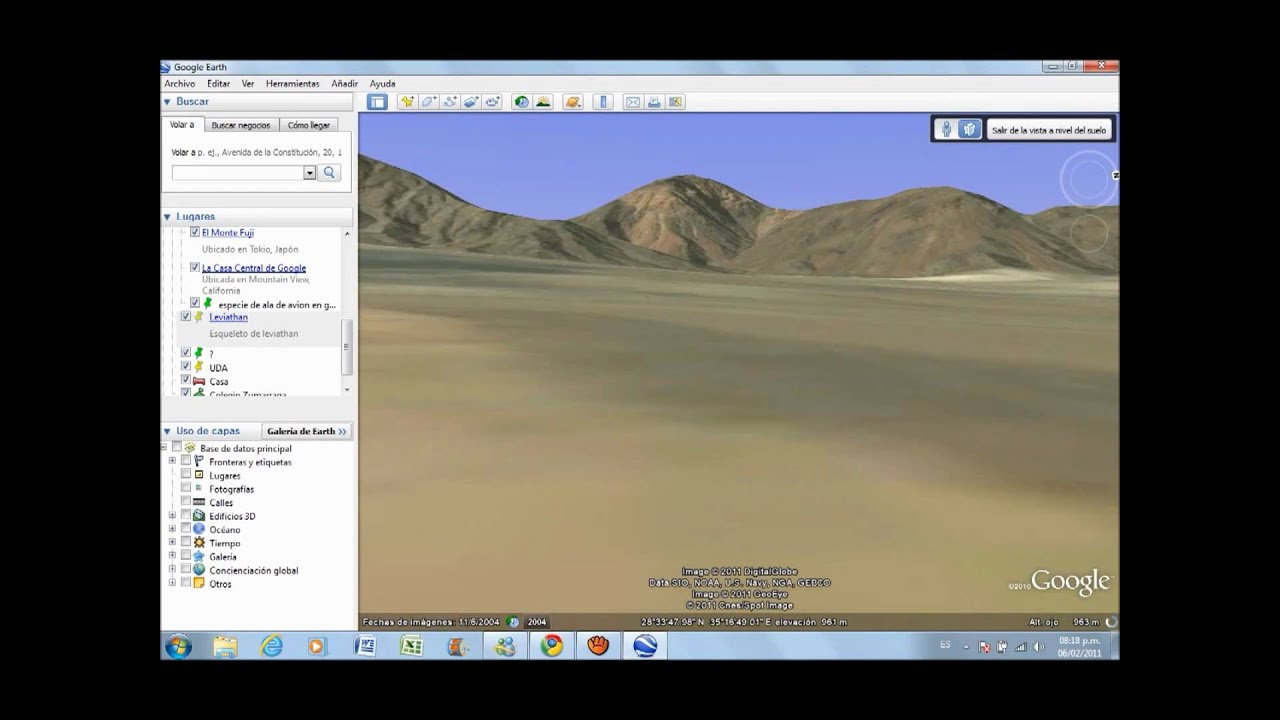Collapse the Buscar panel
1280x720 pixels.
pyautogui.click(x=167, y=102)
